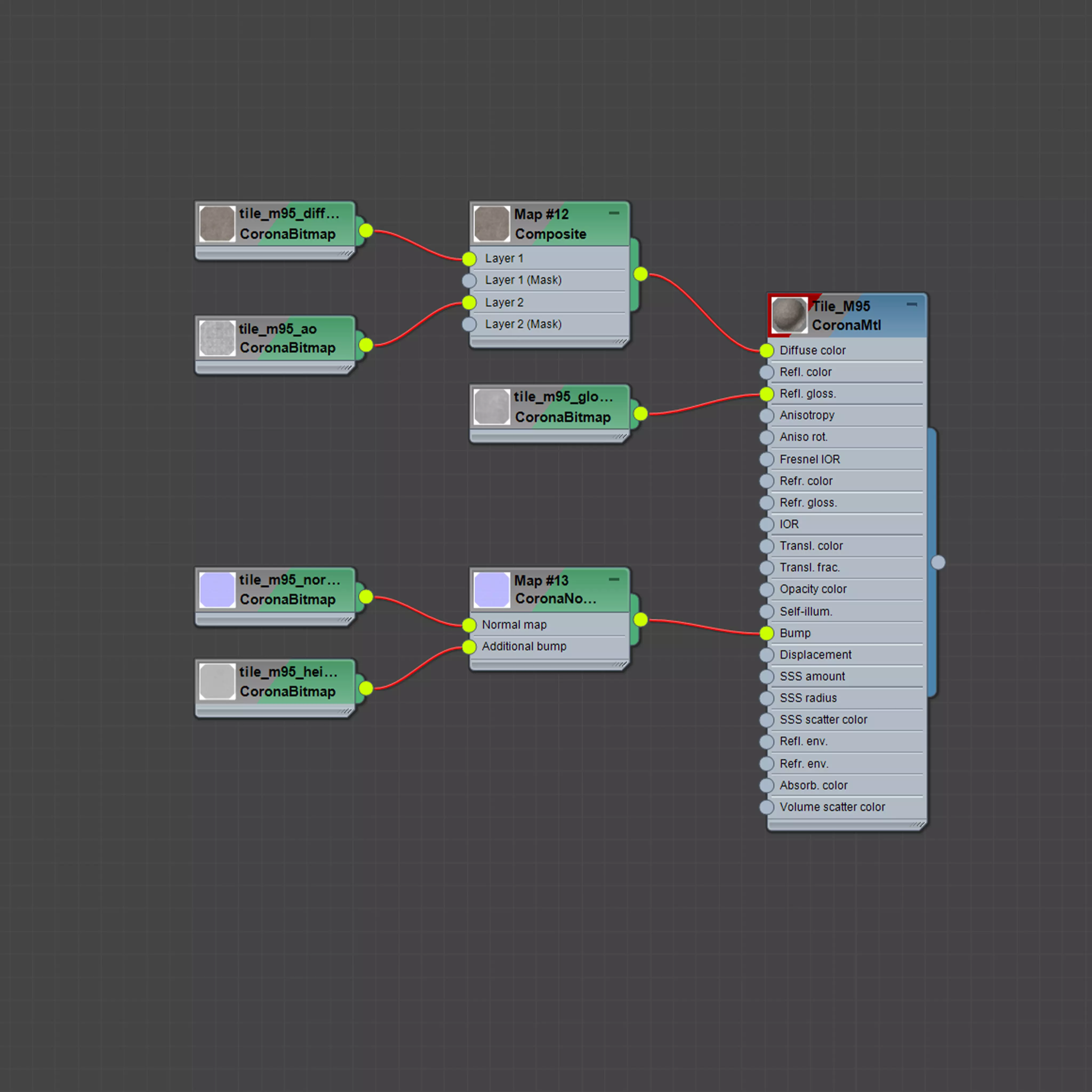Click the Diffuse color input socket
Viewport: 1092px width, 1092px height.
coord(766,350)
